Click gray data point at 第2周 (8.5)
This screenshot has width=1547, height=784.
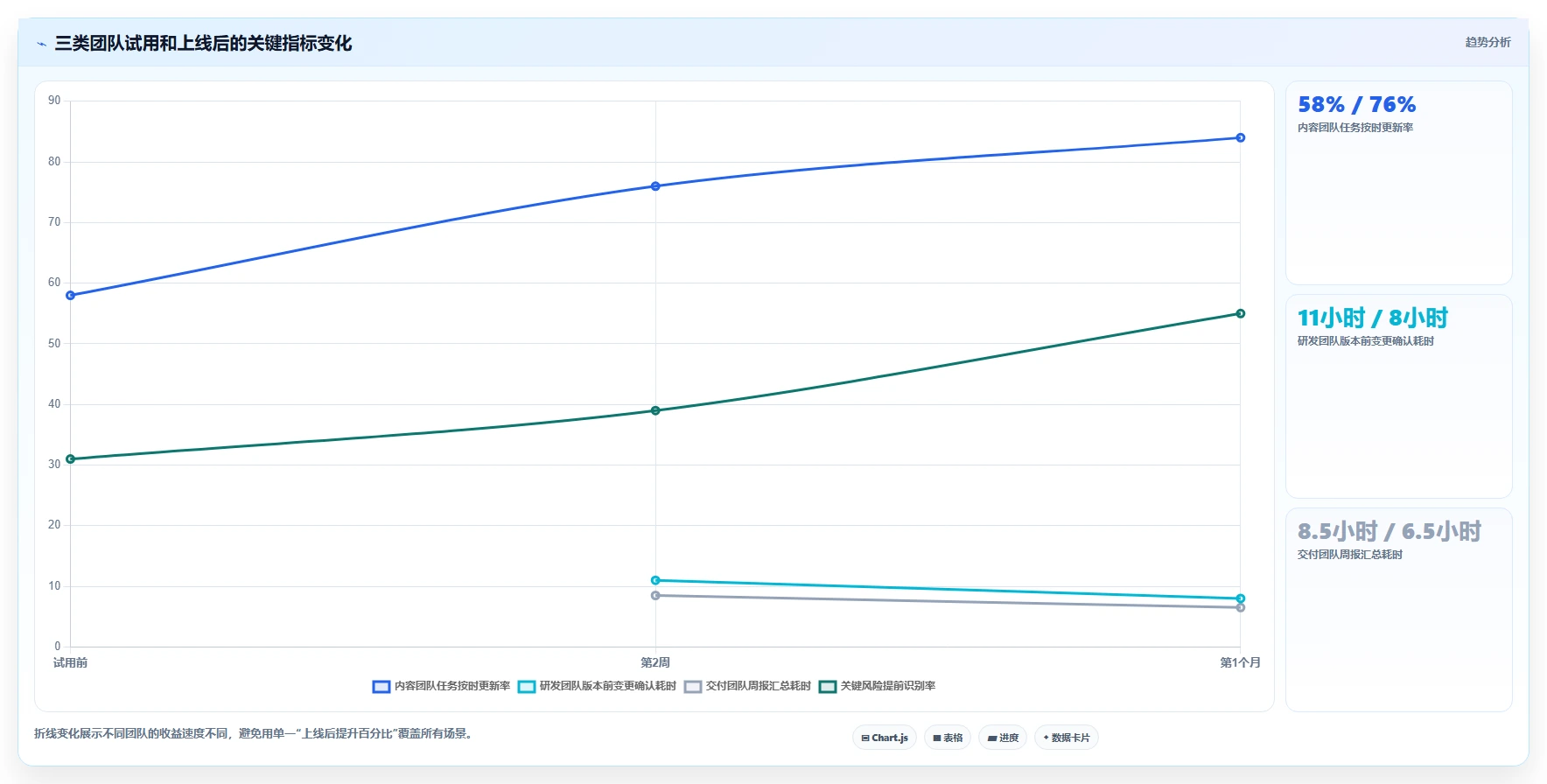tap(655, 596)
